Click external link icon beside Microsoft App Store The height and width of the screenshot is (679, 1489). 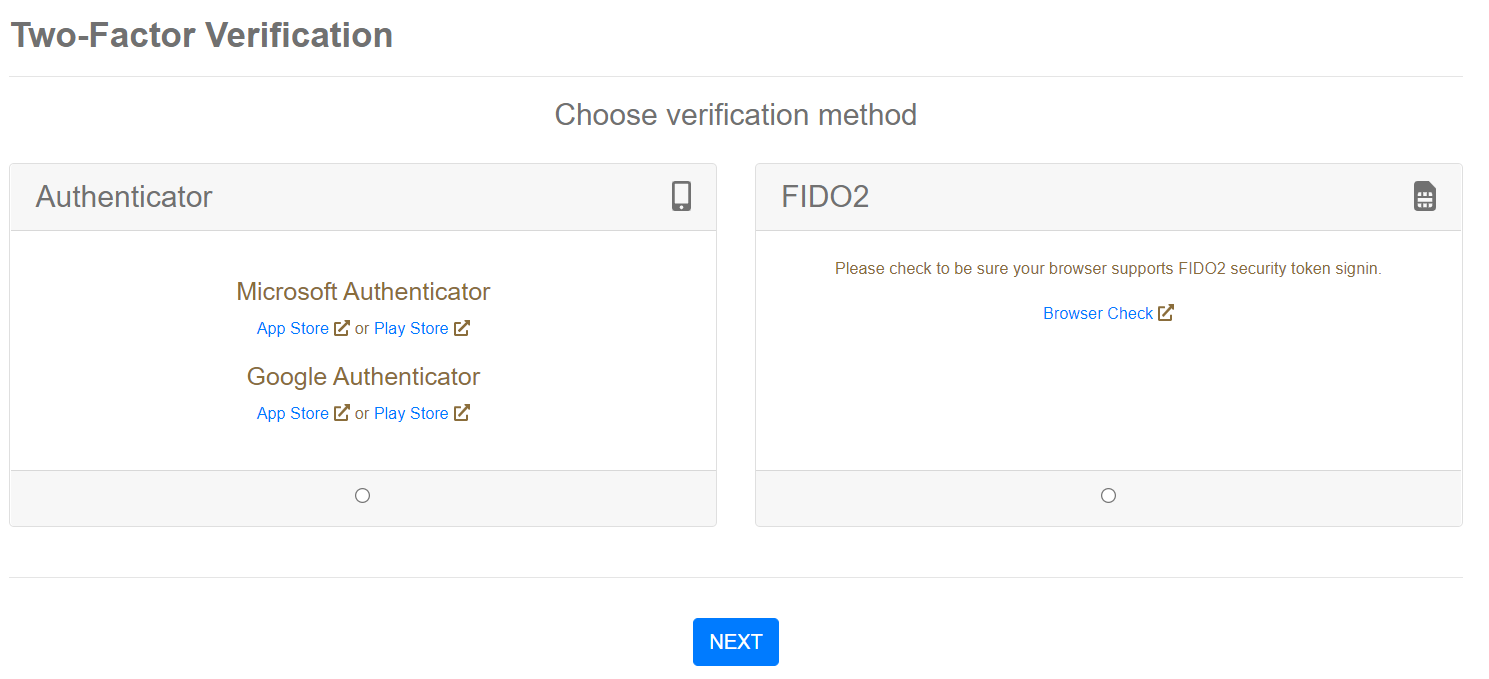(342, 328)
